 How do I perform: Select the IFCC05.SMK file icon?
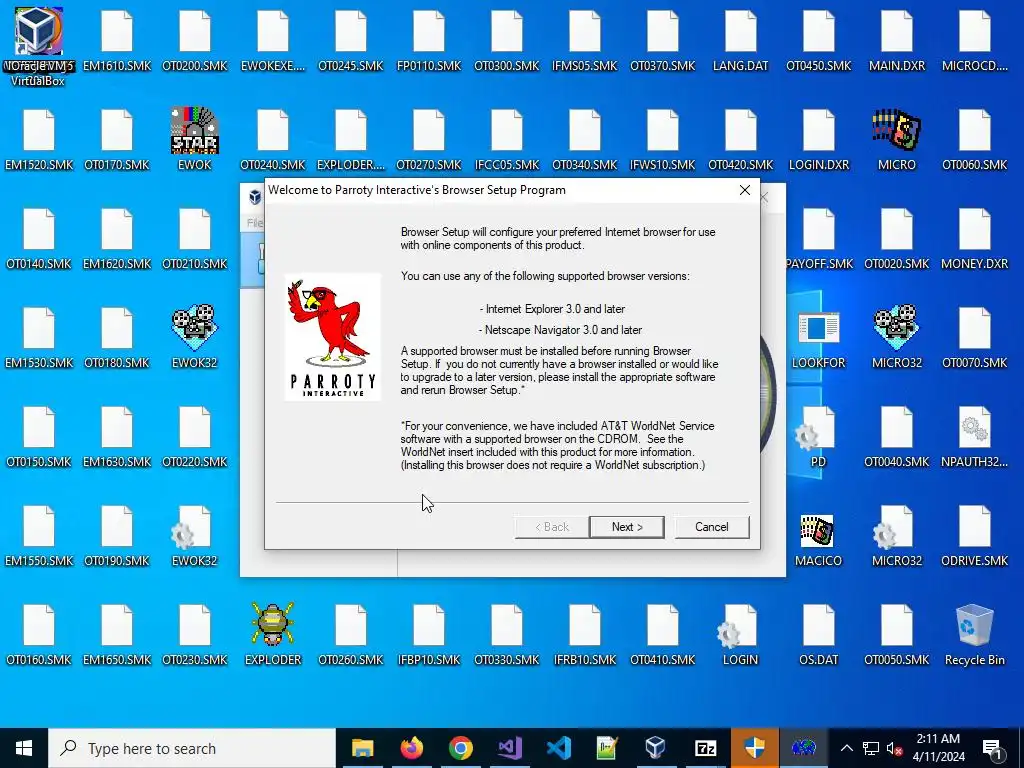[507, 138]
